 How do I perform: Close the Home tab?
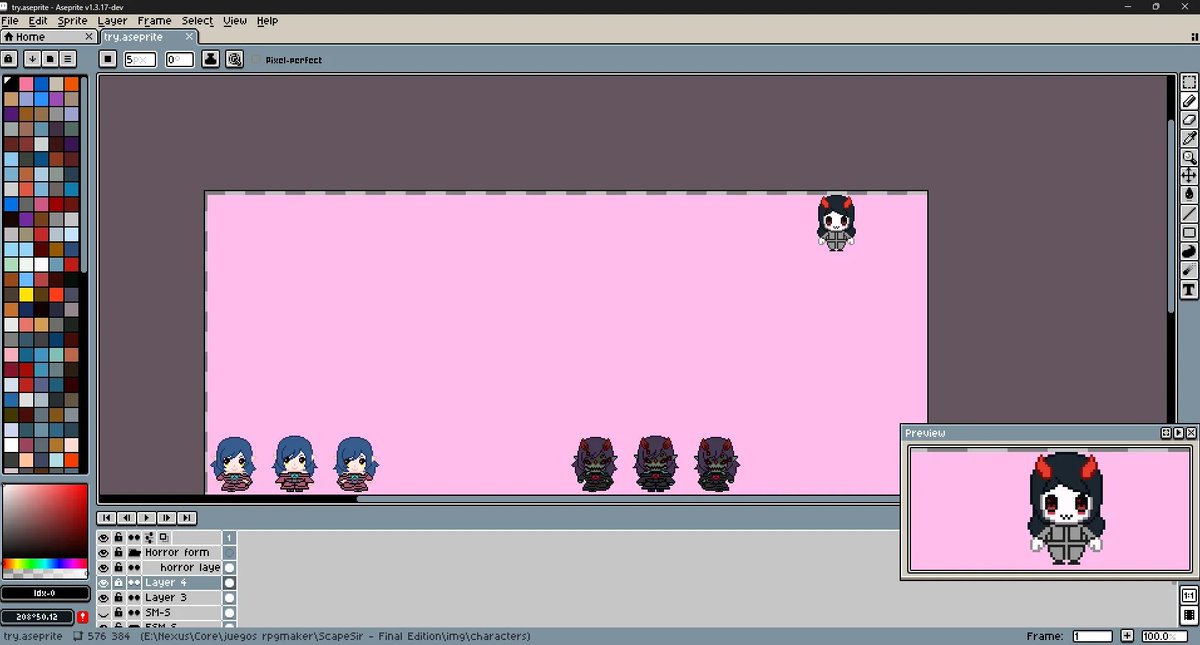click(88, 37)
